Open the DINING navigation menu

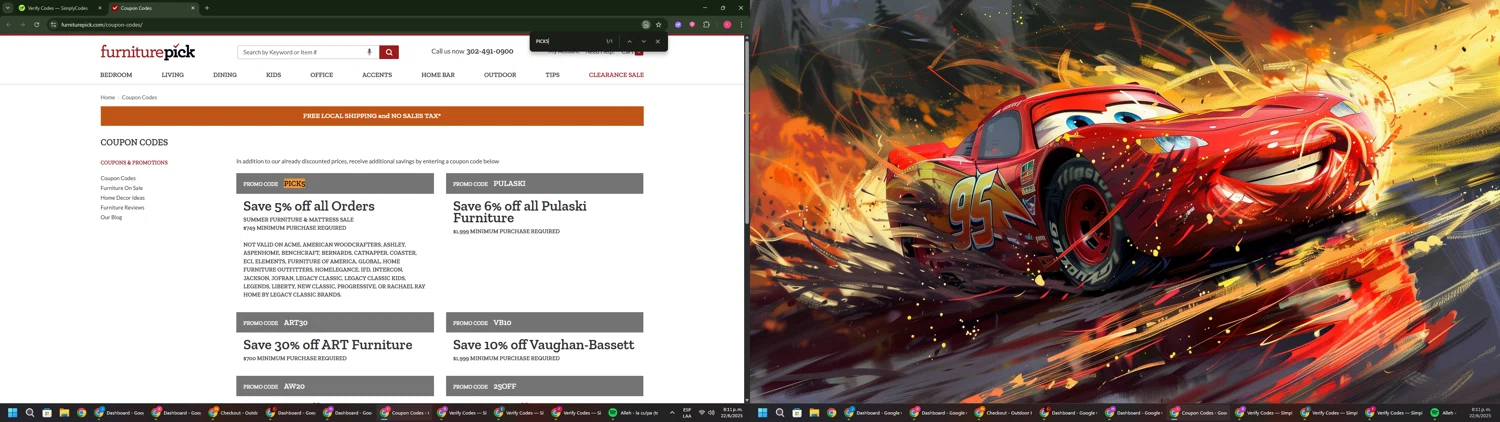click(225, 75)
